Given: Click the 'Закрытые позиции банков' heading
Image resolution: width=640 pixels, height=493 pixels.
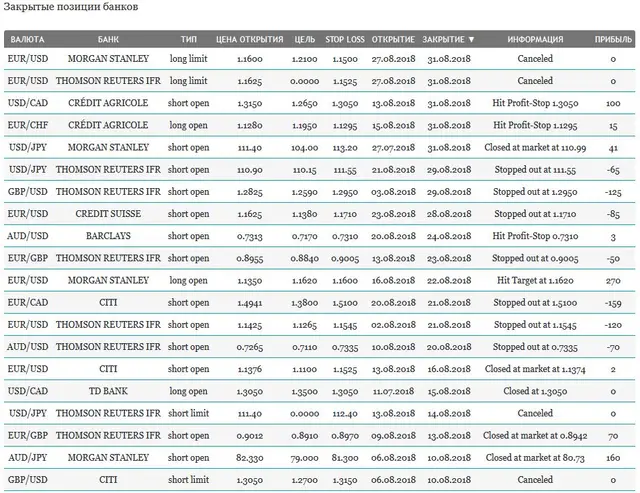Looking at the screenshot, I should tap(71, 7).
